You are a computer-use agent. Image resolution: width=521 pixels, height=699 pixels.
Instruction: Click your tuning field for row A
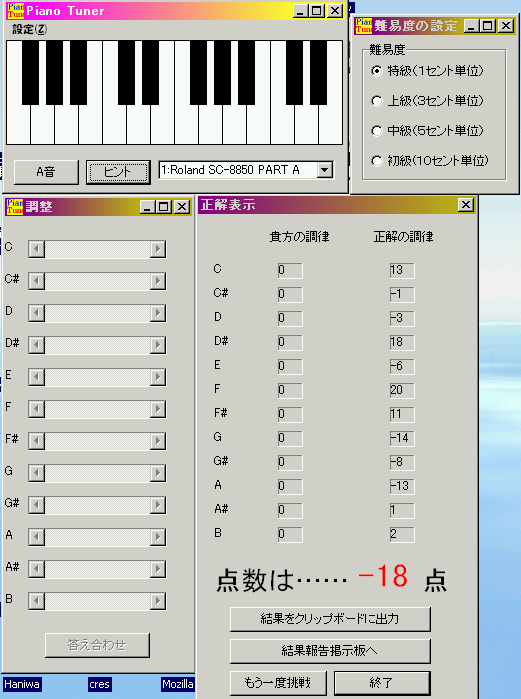[290, 486]
